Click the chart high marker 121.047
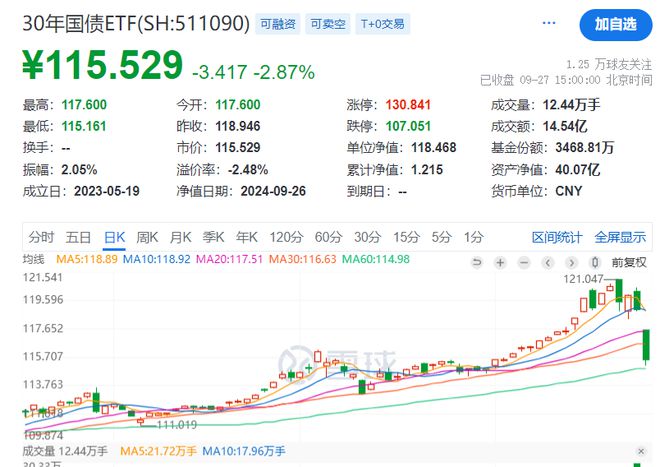660x467 pixels. coord(583,279)
